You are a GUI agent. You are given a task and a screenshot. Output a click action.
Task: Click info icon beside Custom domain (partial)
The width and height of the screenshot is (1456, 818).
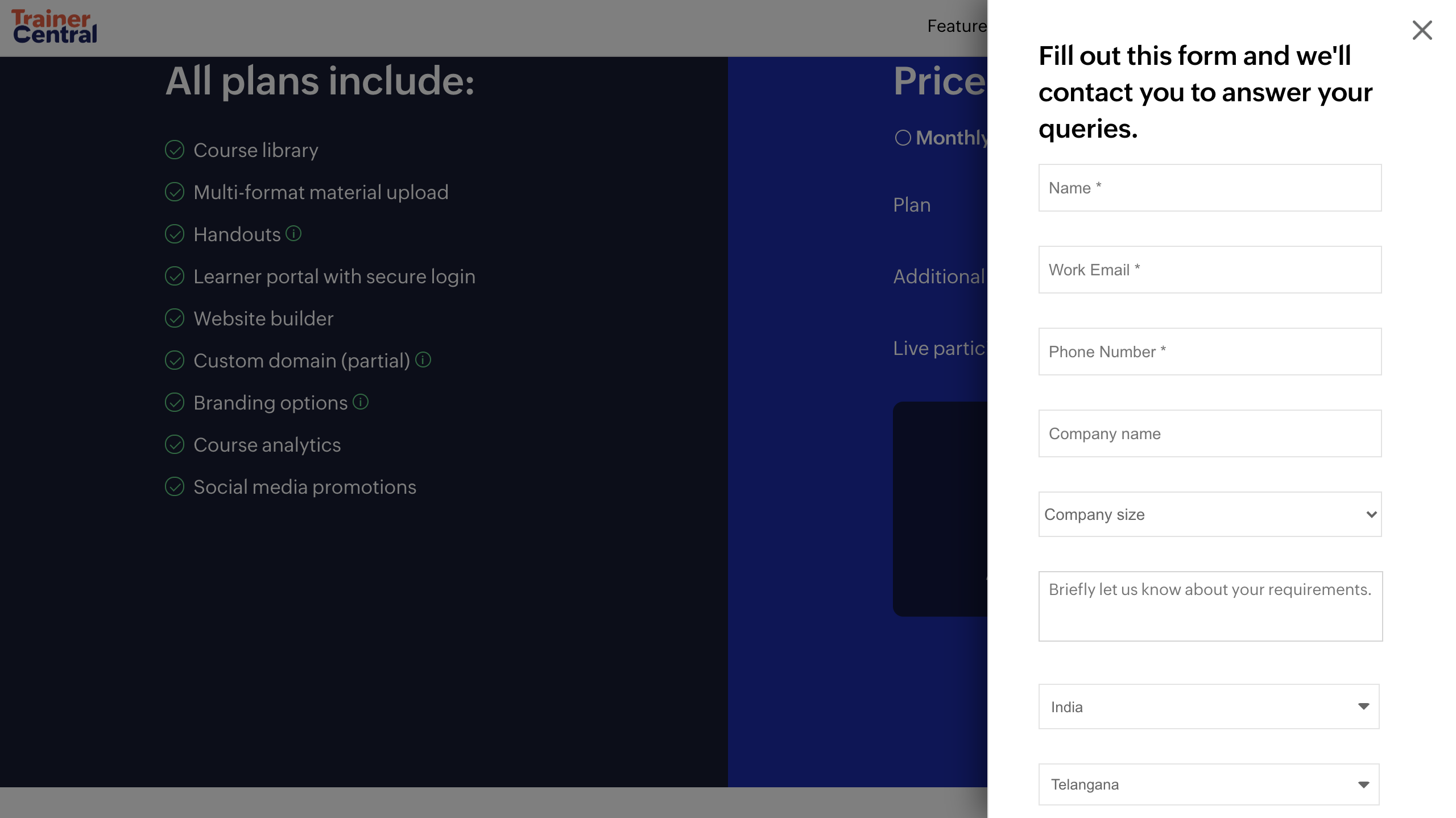click(x=423, y=360)
